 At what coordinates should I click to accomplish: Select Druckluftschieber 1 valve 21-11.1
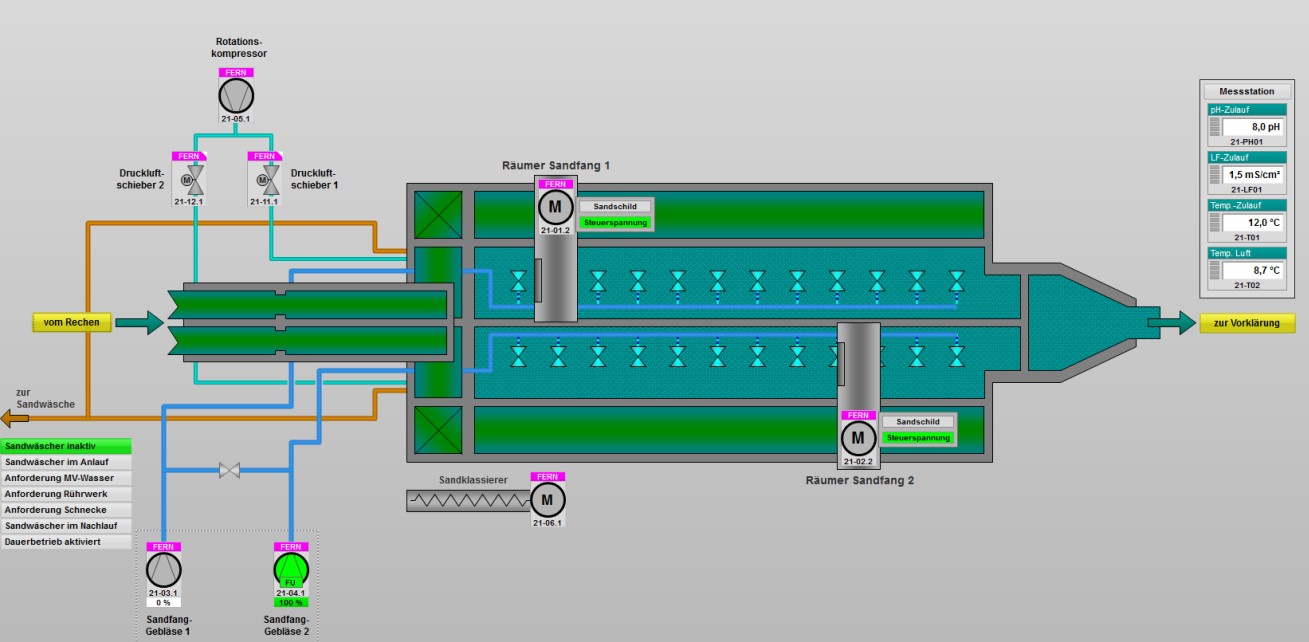265,180
